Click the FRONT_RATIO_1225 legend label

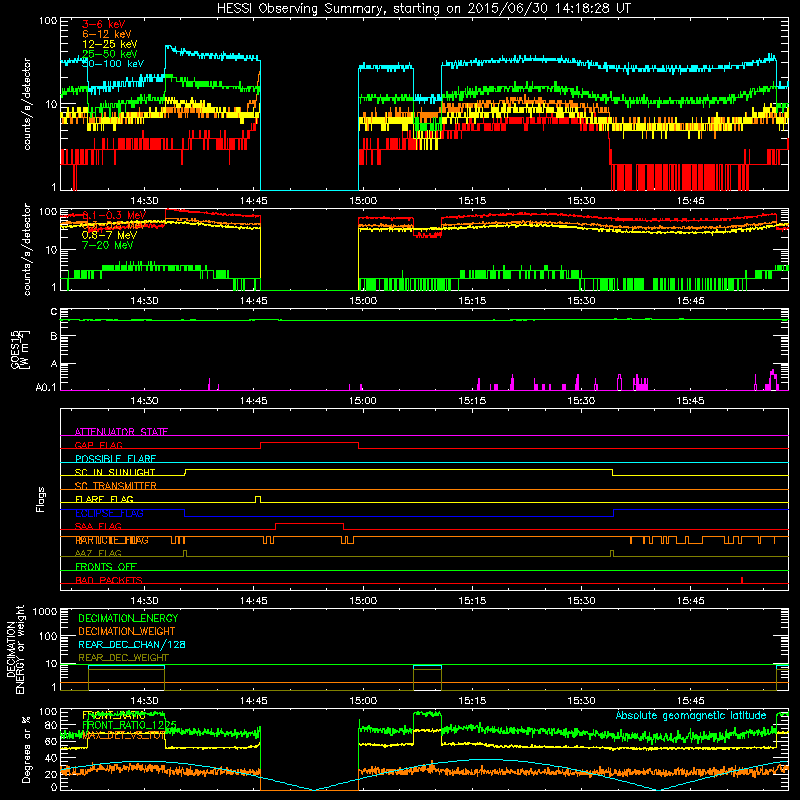(129, 725)
